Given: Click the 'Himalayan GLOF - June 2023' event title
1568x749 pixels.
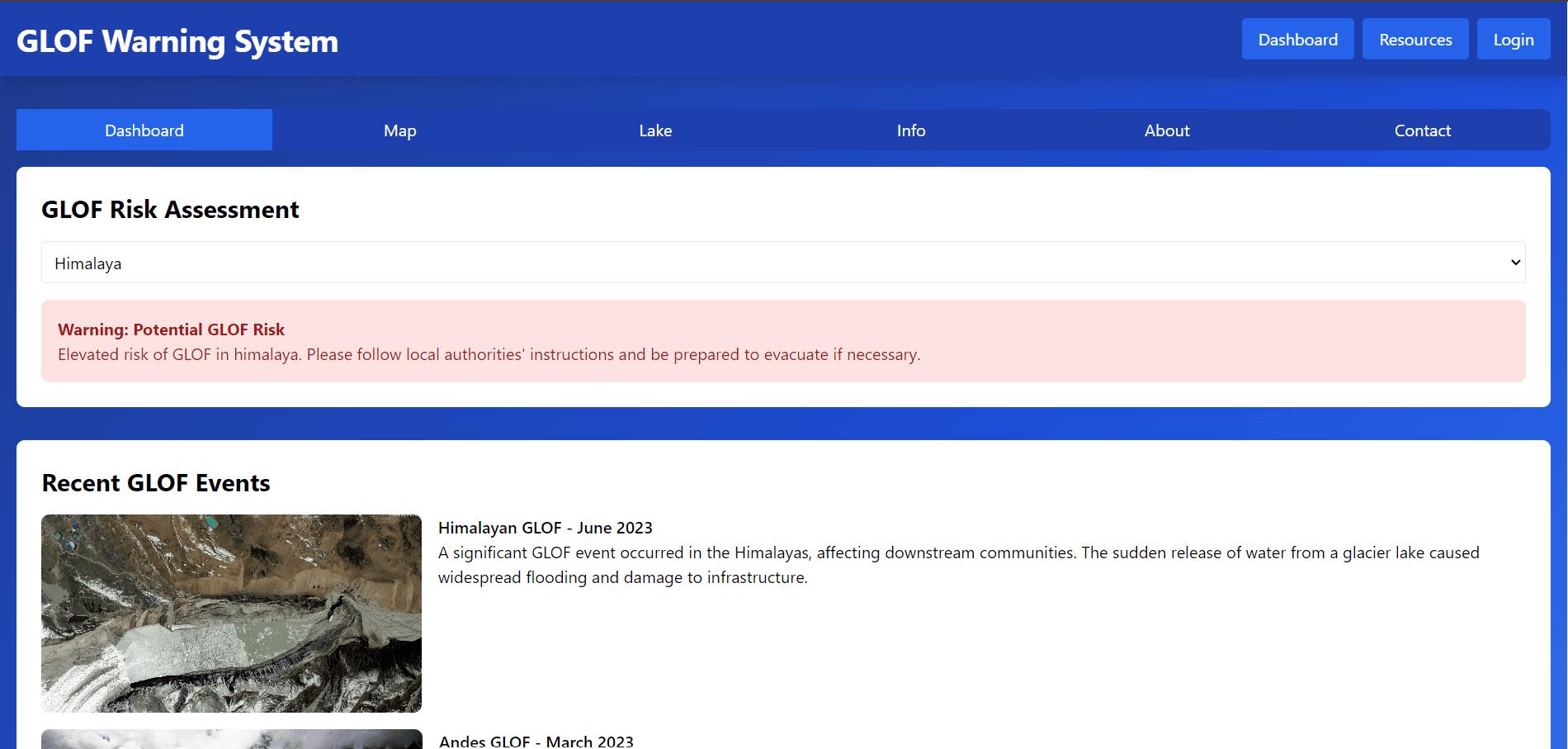Looking at the screenshot, I should click(545, 528).
